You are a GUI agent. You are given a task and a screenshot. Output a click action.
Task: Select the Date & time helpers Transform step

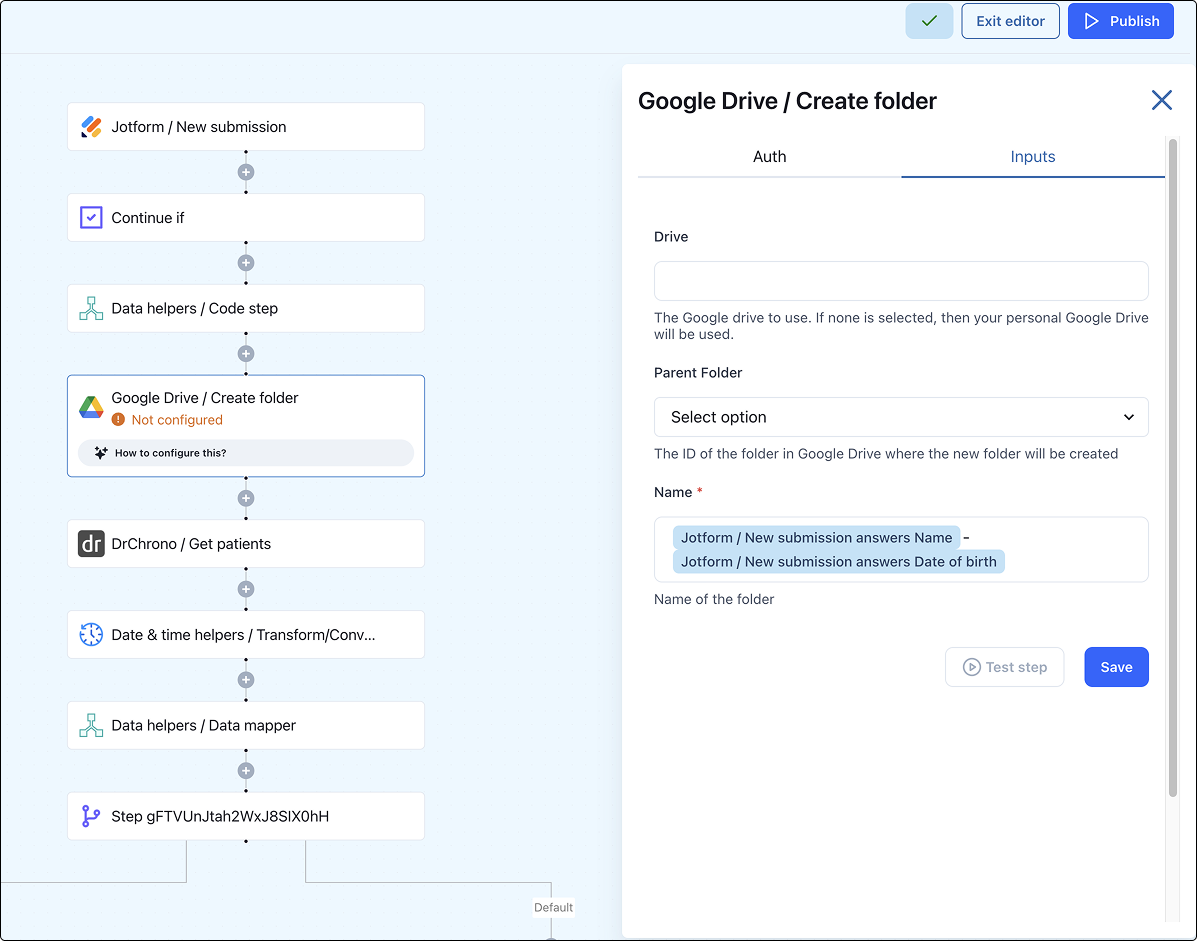[x=246, y=634]
